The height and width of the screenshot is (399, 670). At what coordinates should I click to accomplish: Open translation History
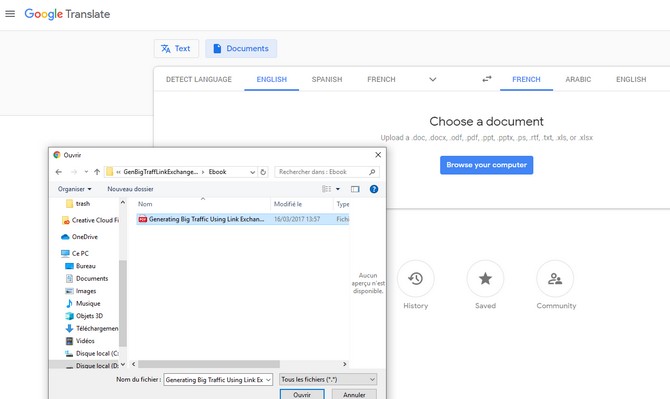[x=416, y=279]
